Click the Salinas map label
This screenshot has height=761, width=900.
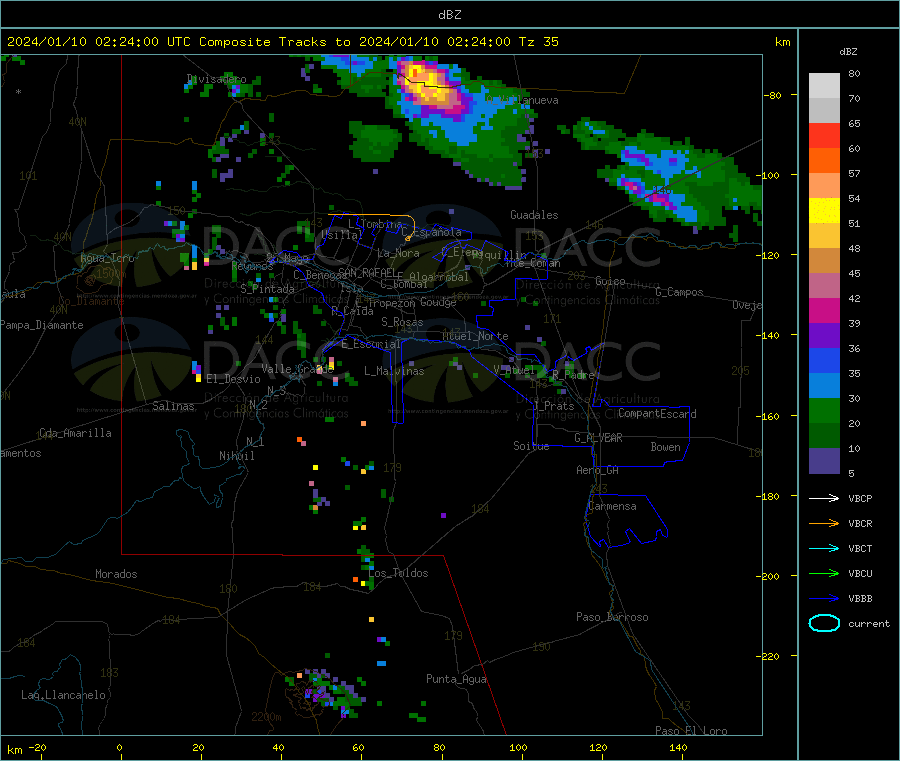173,406
